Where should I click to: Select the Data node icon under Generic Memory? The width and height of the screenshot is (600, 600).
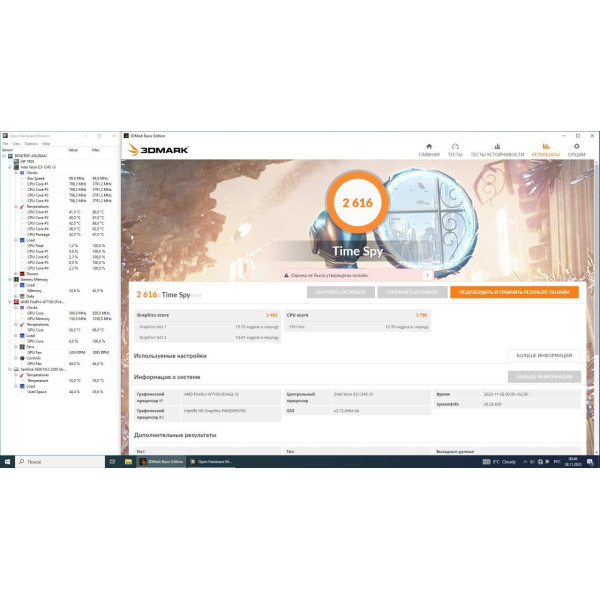pyautogui.click(x=22, y=296)
